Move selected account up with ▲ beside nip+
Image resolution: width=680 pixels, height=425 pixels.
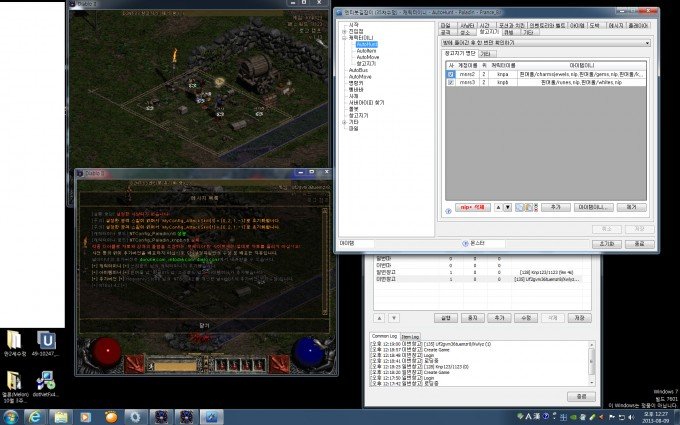(498, 208)
